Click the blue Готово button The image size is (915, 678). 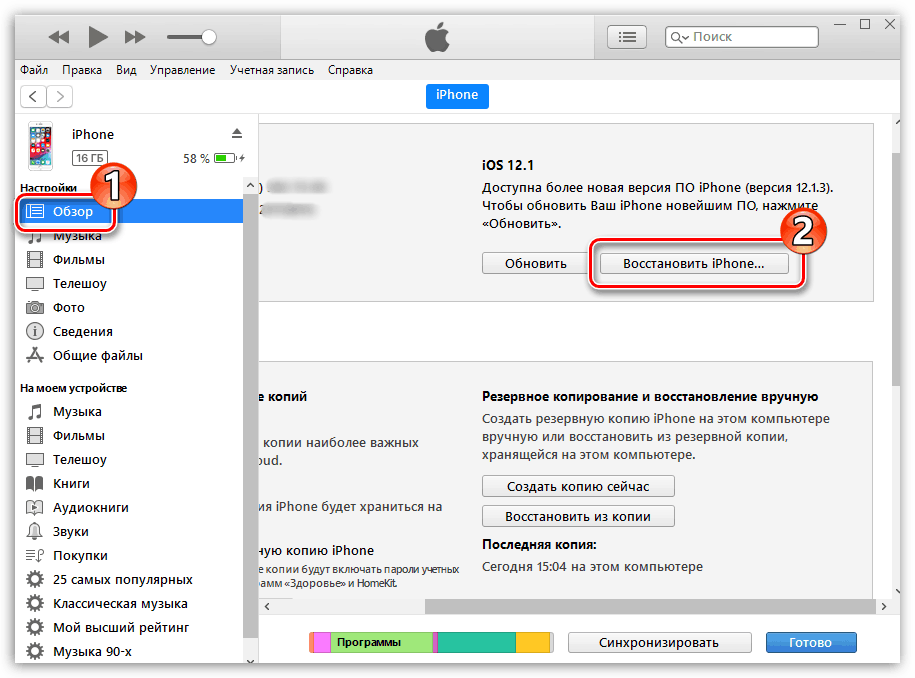tap(811, 642)
